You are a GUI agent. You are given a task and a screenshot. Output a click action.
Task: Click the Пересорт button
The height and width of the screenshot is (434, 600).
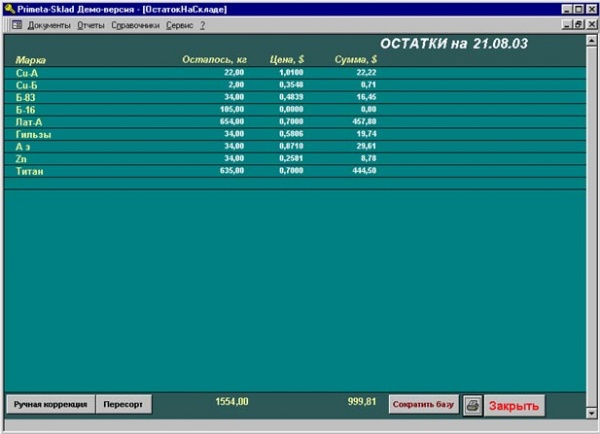(123, 404)
